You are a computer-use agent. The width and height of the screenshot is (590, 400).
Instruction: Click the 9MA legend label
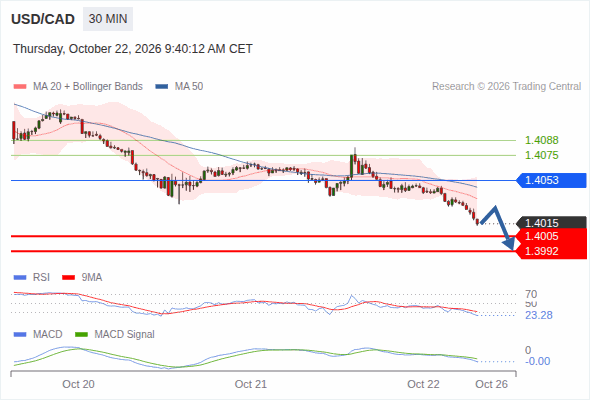[92, 278]
